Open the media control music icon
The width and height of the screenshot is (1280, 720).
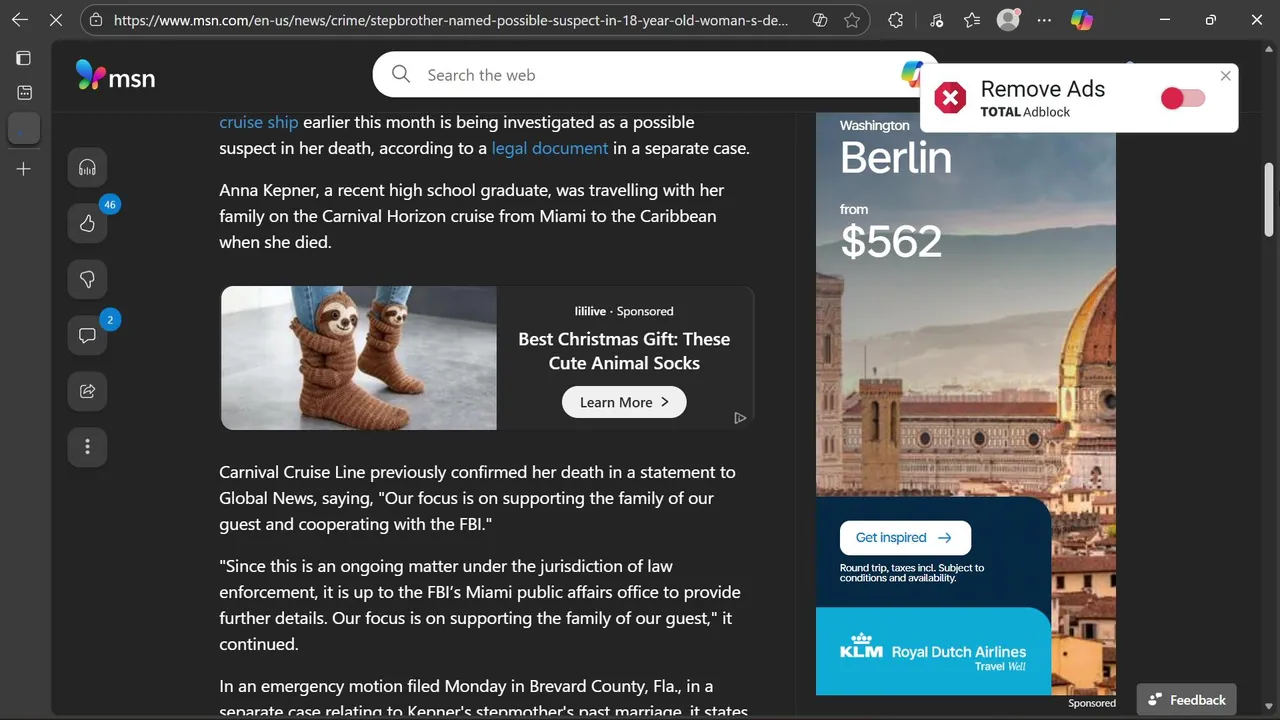(x=936, y=20)
